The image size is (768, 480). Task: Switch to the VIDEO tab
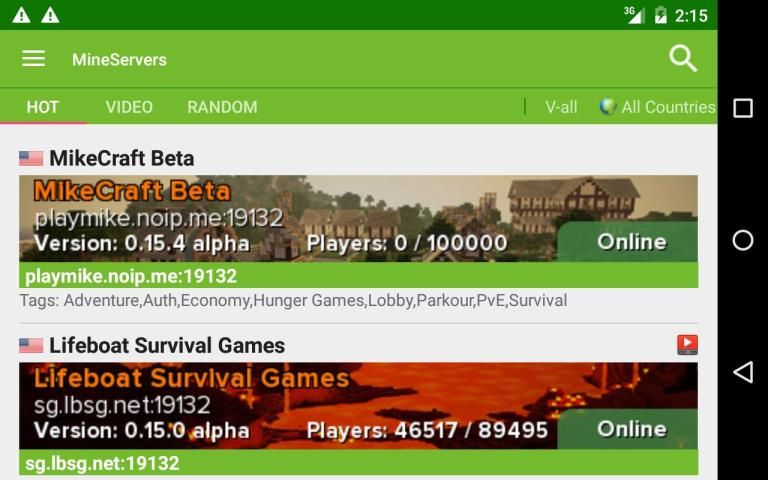point(129,107)
